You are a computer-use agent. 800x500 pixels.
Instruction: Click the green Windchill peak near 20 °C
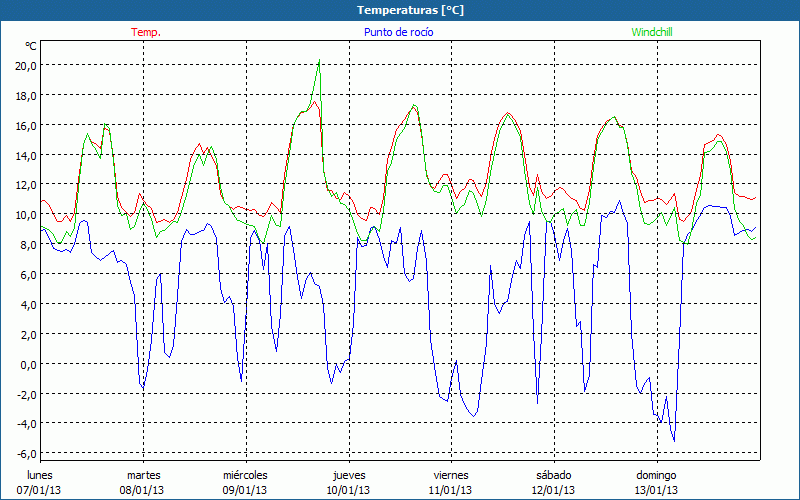(319, 61)
